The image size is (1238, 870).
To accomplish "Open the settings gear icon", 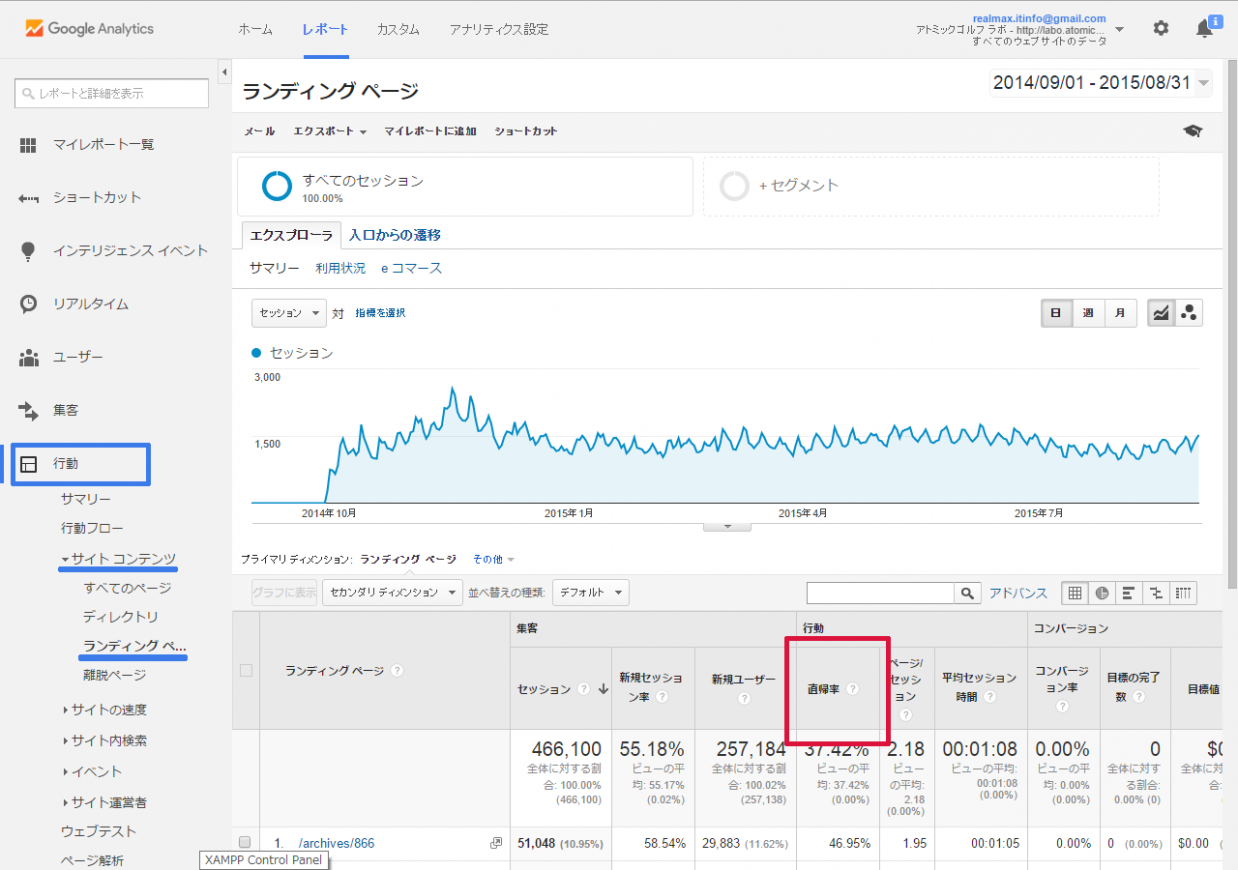I will pyautogui.click(x=1160, y=29).
